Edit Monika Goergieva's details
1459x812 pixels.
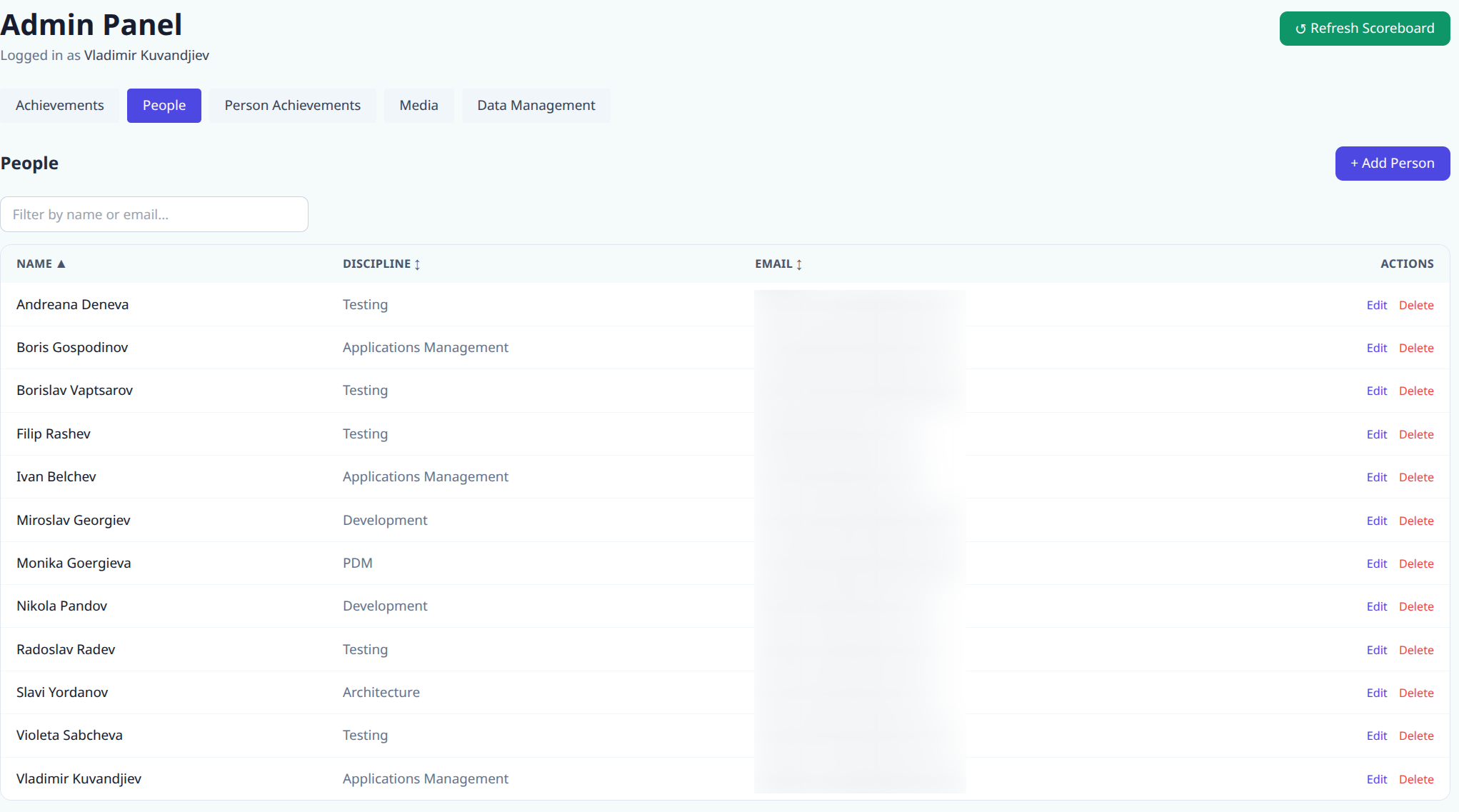coord(1376,563)
